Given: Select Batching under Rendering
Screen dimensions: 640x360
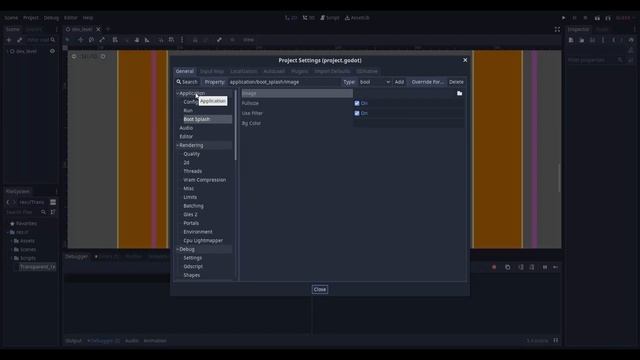Looking at the screenshot, I should 193,206.
